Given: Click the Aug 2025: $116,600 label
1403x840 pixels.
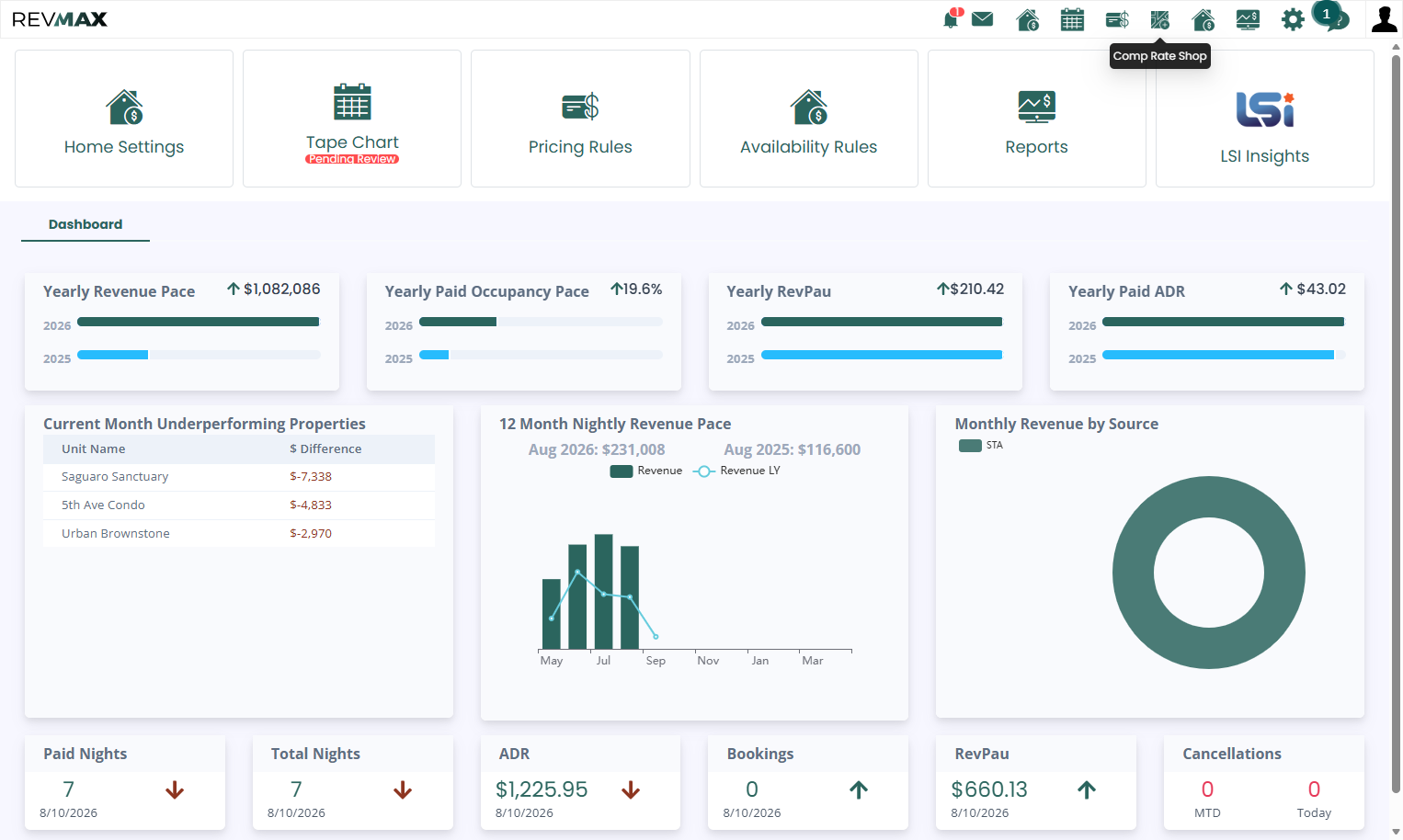Looking at the screenshot, I should pos(793,449).
